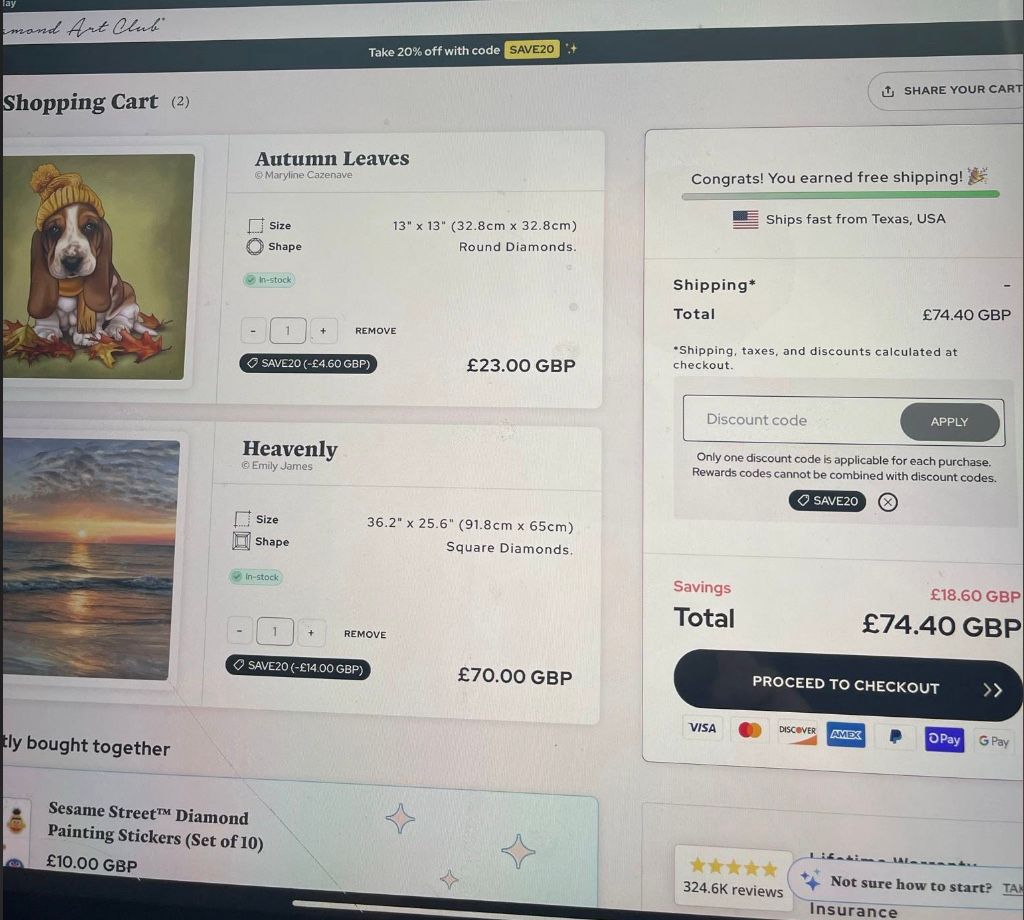Click the Discount code input field
The width and height of the screenshot is (1024, 920).
tap(792, 419)
